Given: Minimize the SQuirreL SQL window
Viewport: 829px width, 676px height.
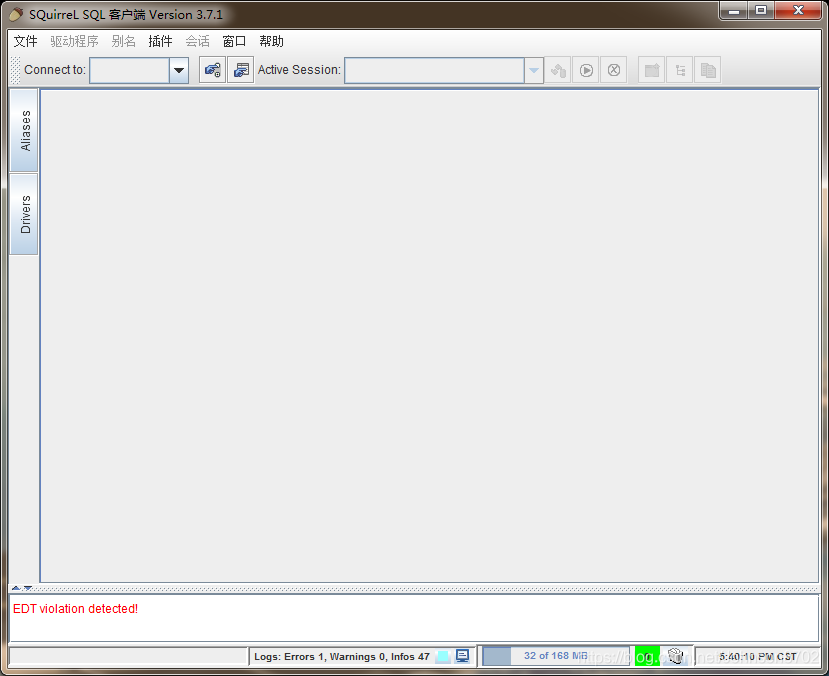Looking at the screenshot, I should (734, 11).
